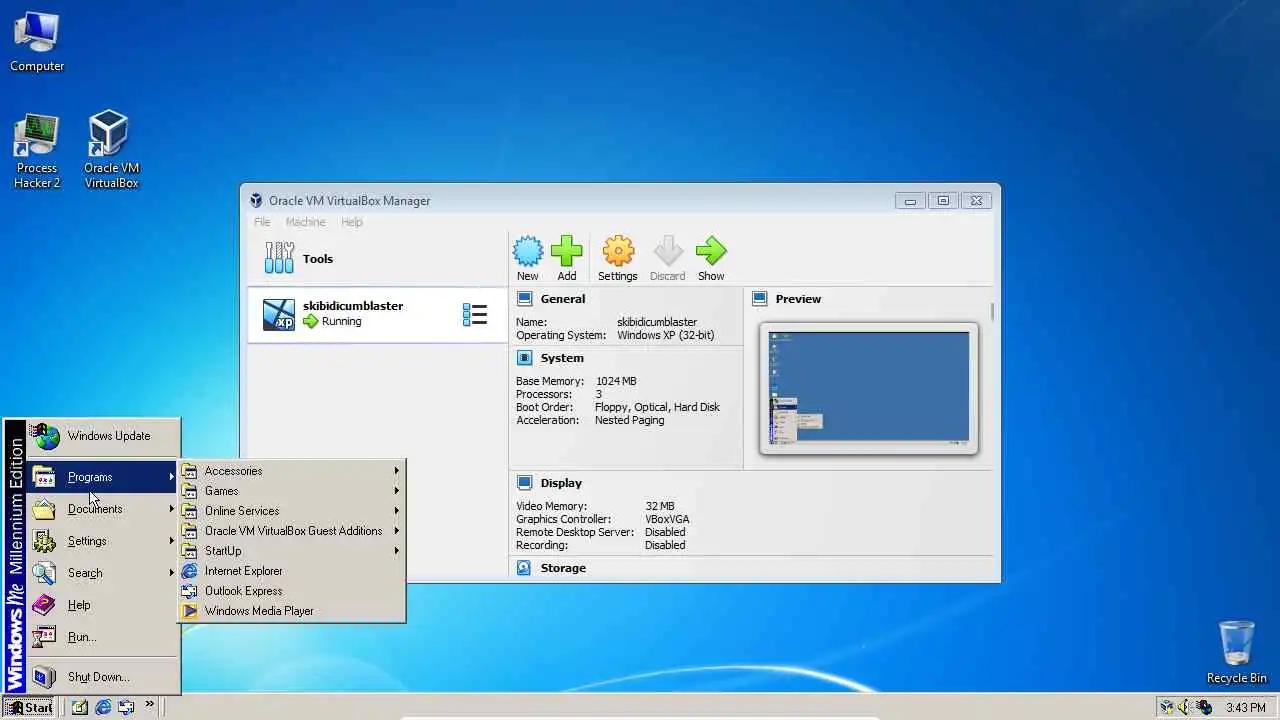Expand the Games program folder
Screen dimensions: 1280x720
pyautogui.click(x=292, y=491)
